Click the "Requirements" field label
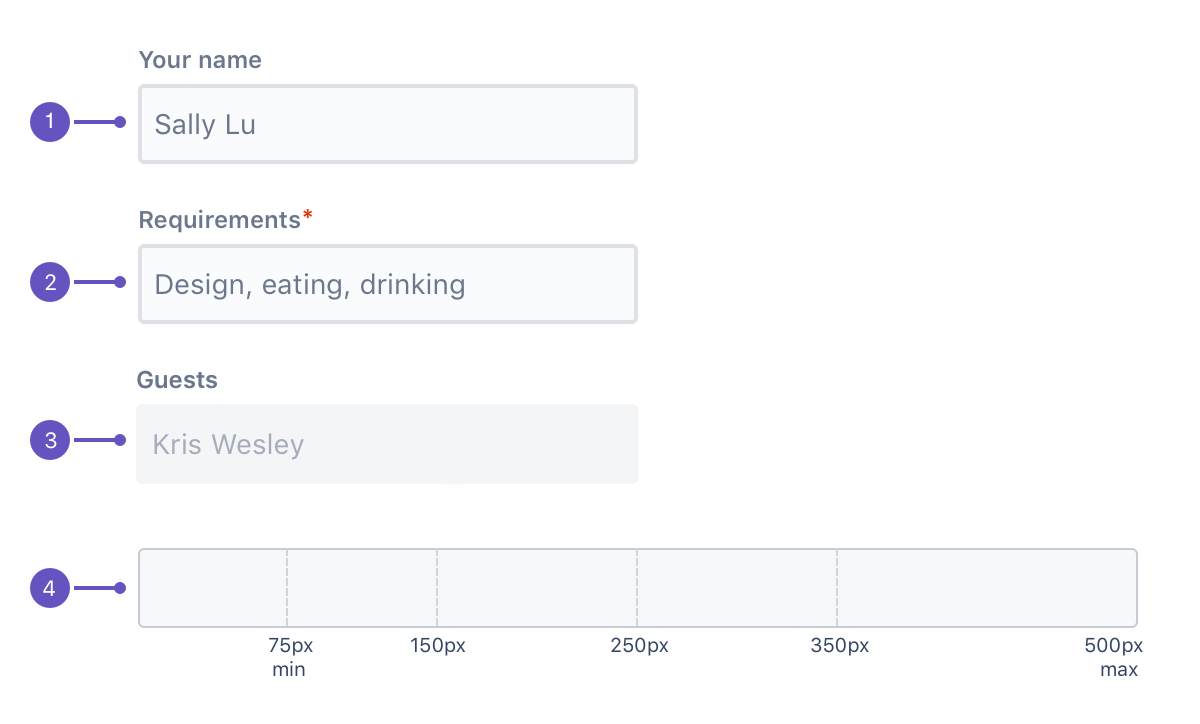 point(219,220)
